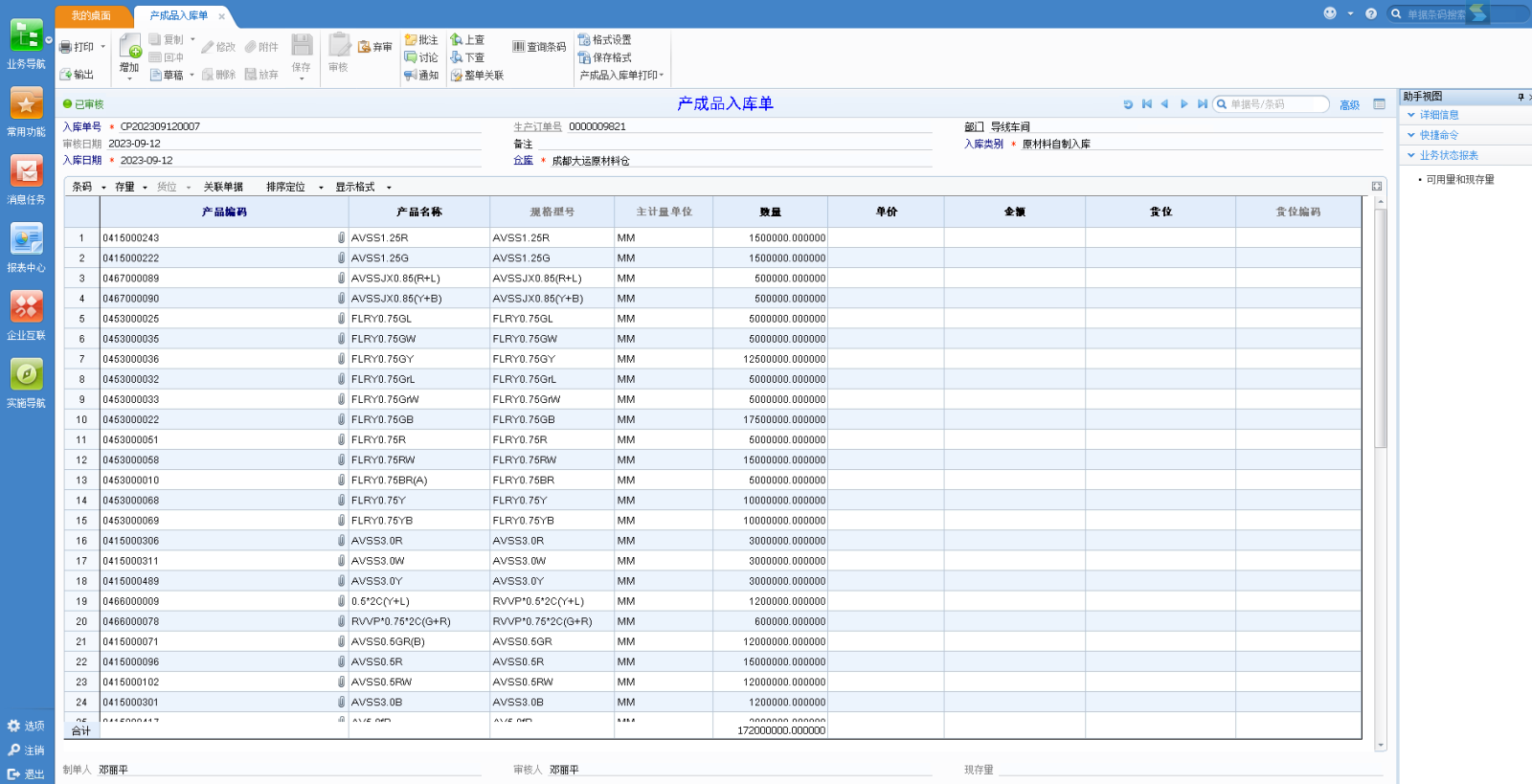Switch to the 我的桌面 tab
Viewport: 1532px width, 784px height.
[x=91, y=16]
